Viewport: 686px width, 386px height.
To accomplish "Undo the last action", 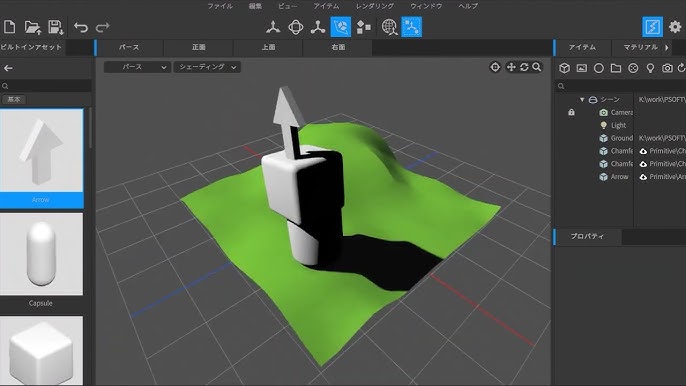I will click(x=81, y=27).
